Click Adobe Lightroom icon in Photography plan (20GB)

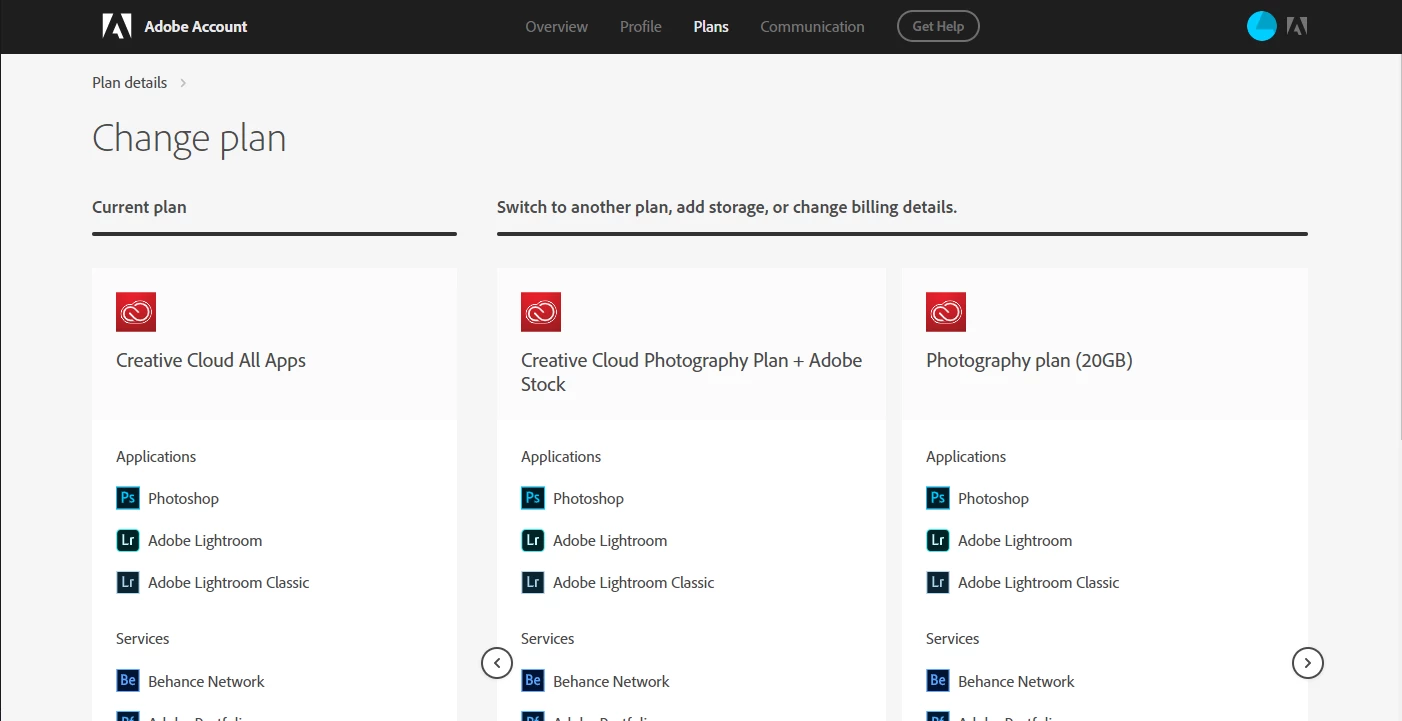(938, 540)
